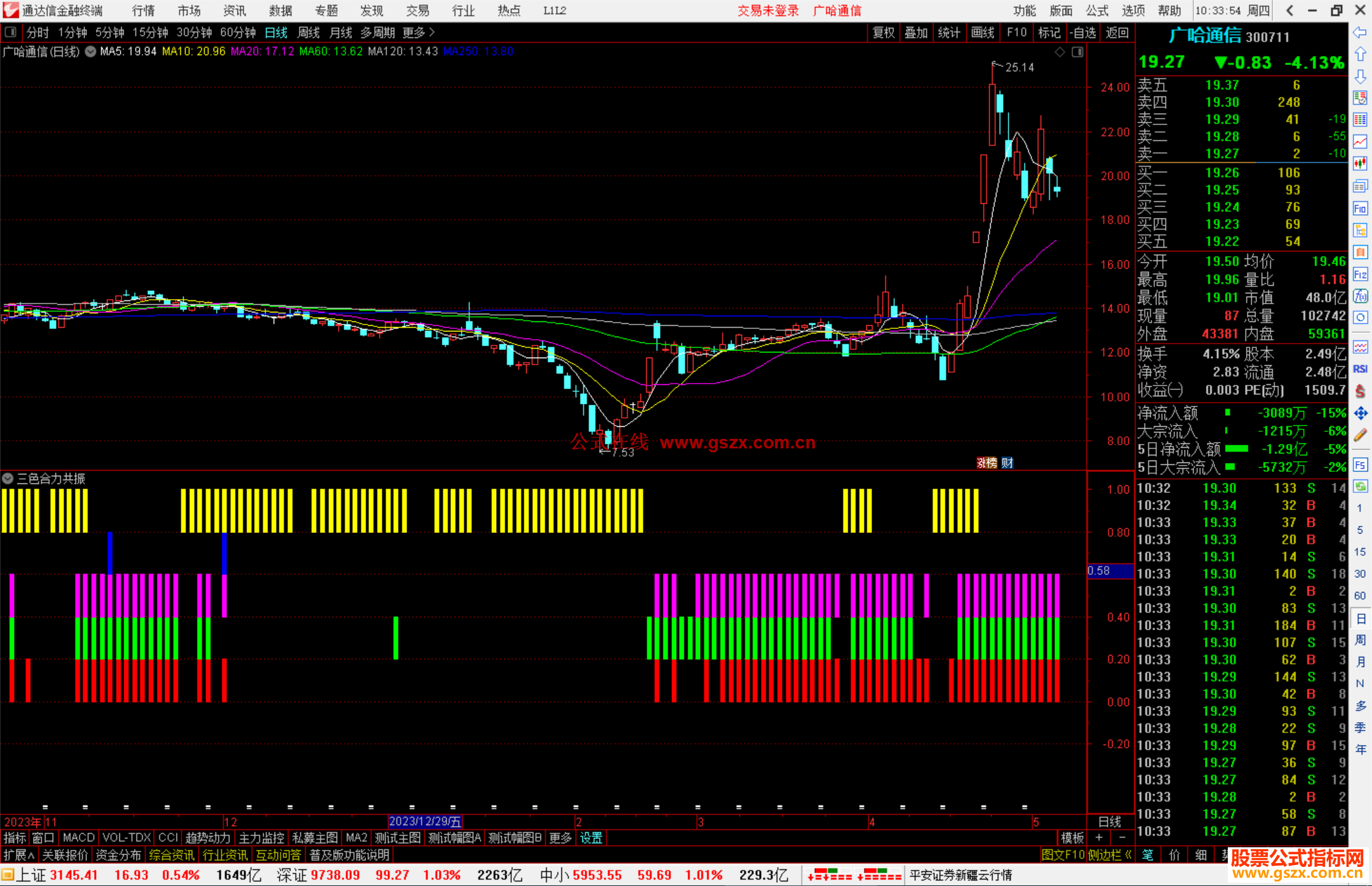Screen dimensions: 1372x886
Task: Open the 模板 template dropdown
Action: point(1072,838)
